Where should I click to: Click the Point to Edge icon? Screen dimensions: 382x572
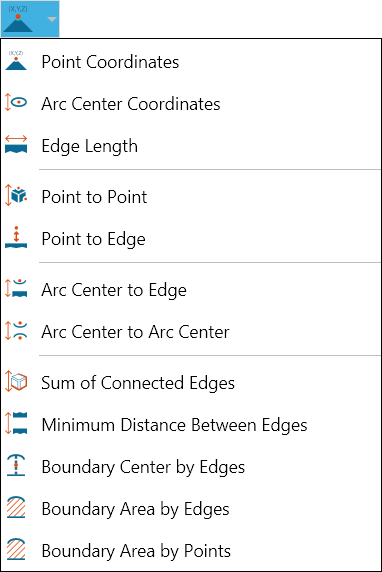click(x=16, y=237)
